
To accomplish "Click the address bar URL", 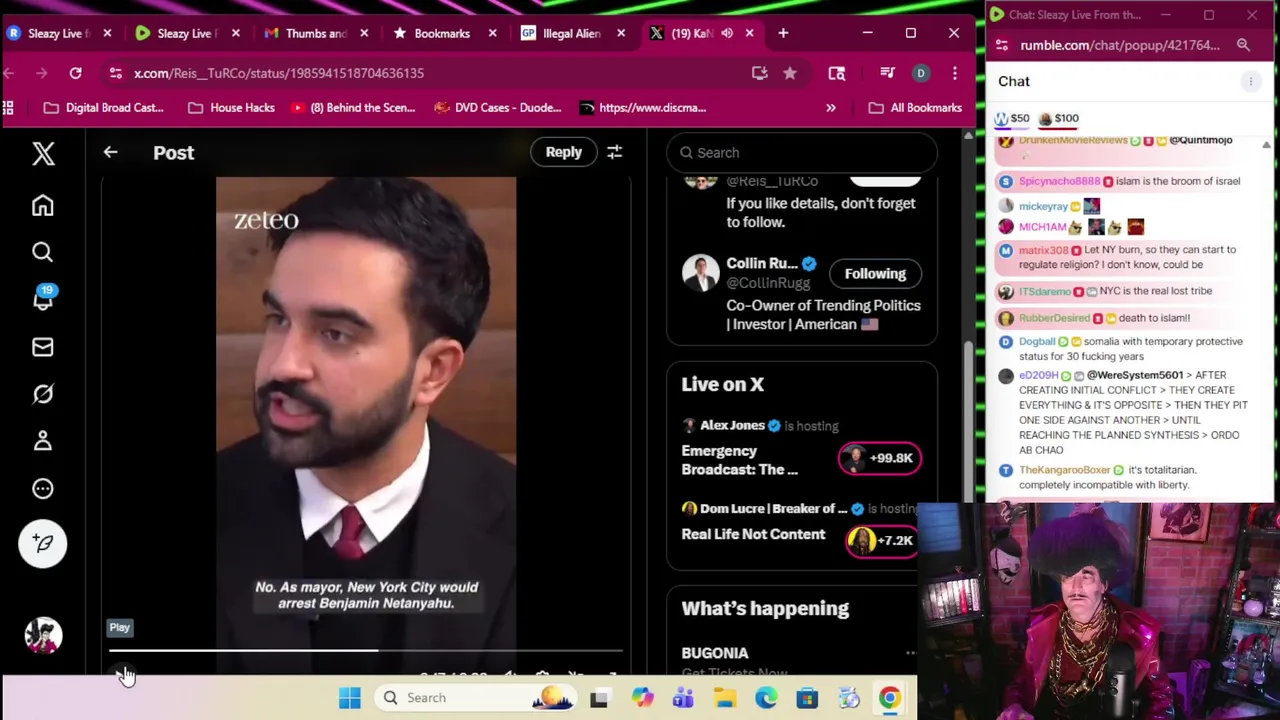I will tap(279, 73).
